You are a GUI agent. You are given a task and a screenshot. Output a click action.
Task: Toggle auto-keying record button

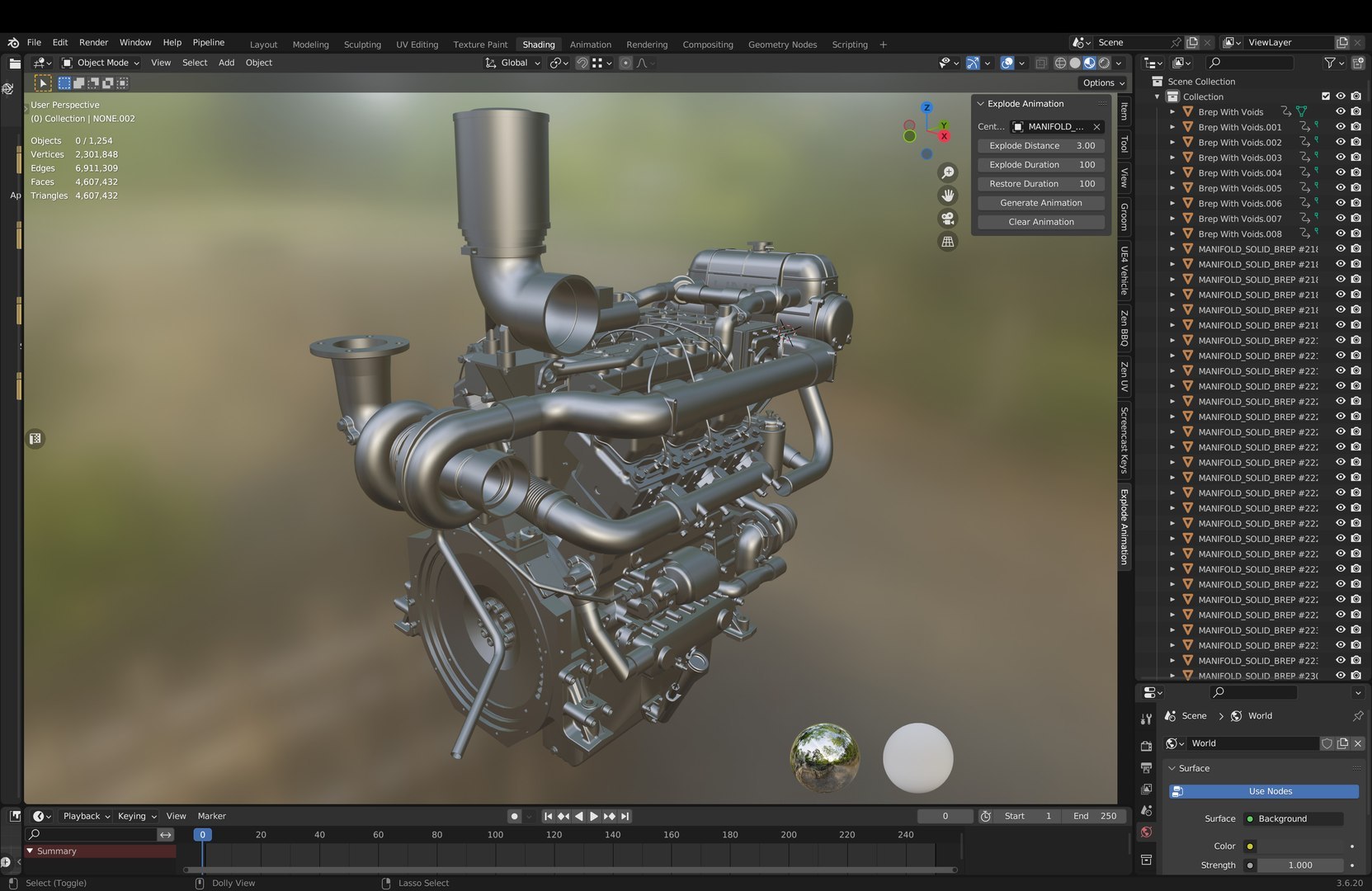(514, 816)
